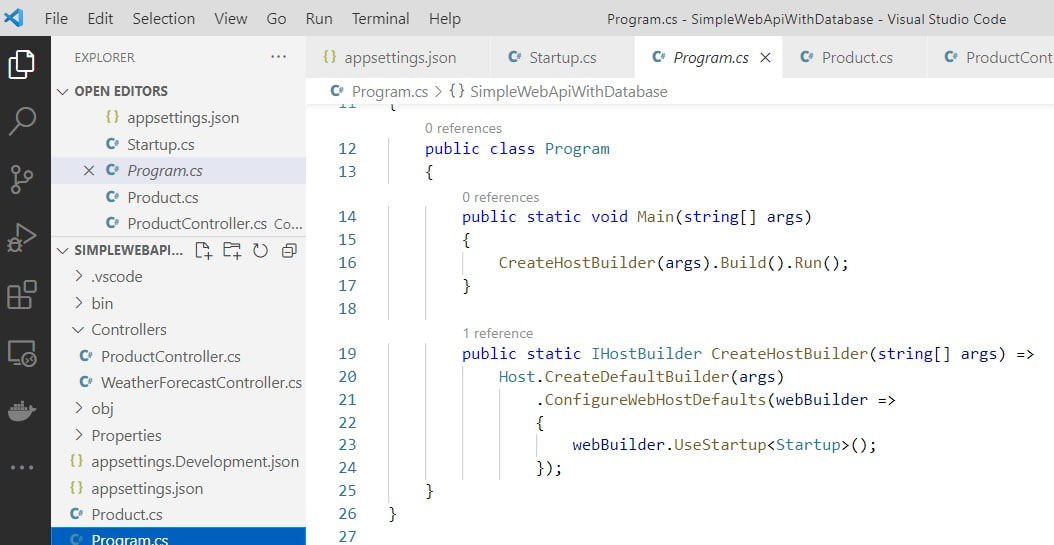This screenshot has height=545, width=1054.
Task: Click line number 16 in the gutter
Action: point(348,263)
